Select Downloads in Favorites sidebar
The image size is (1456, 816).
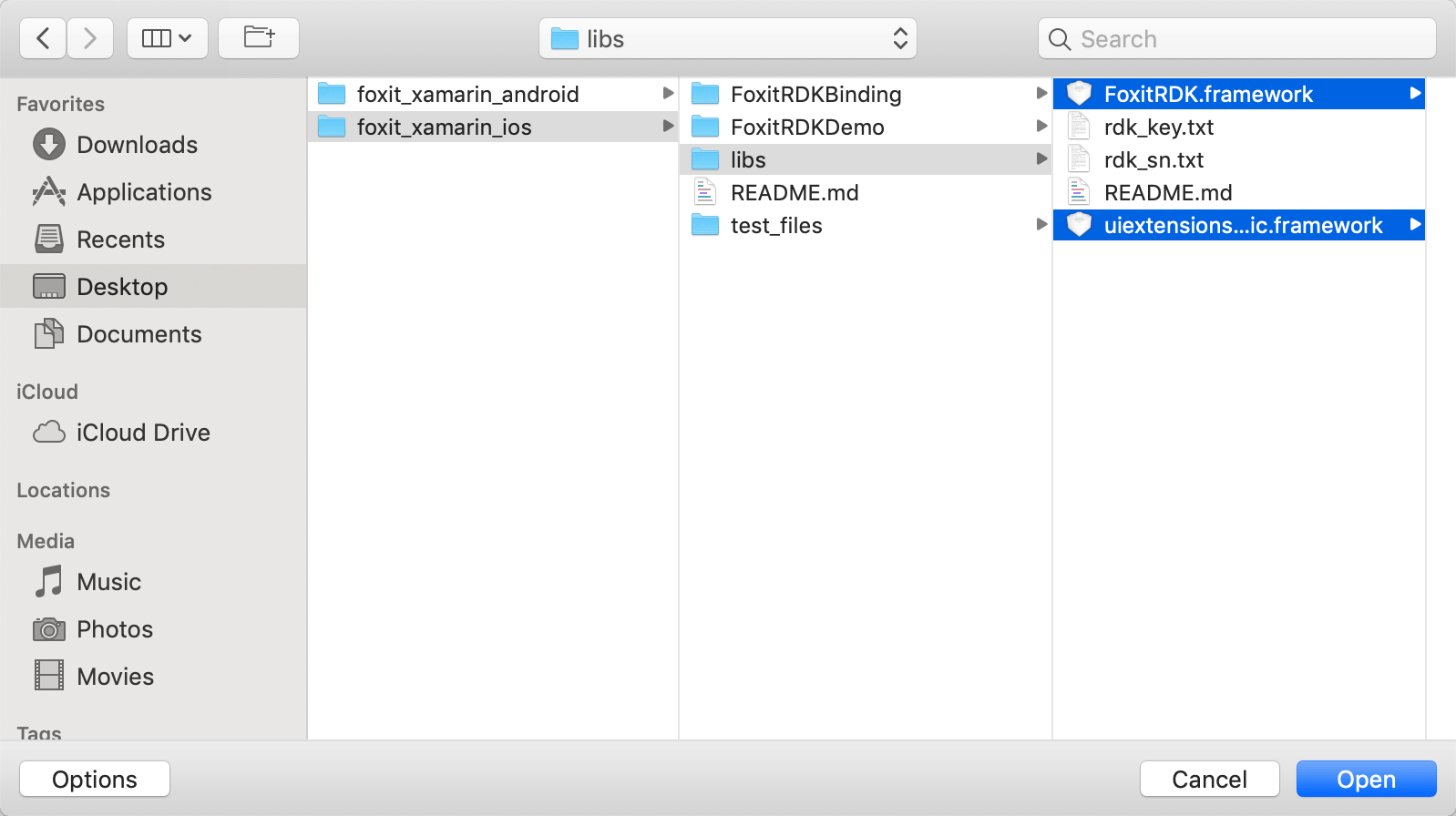coord(153,144)
